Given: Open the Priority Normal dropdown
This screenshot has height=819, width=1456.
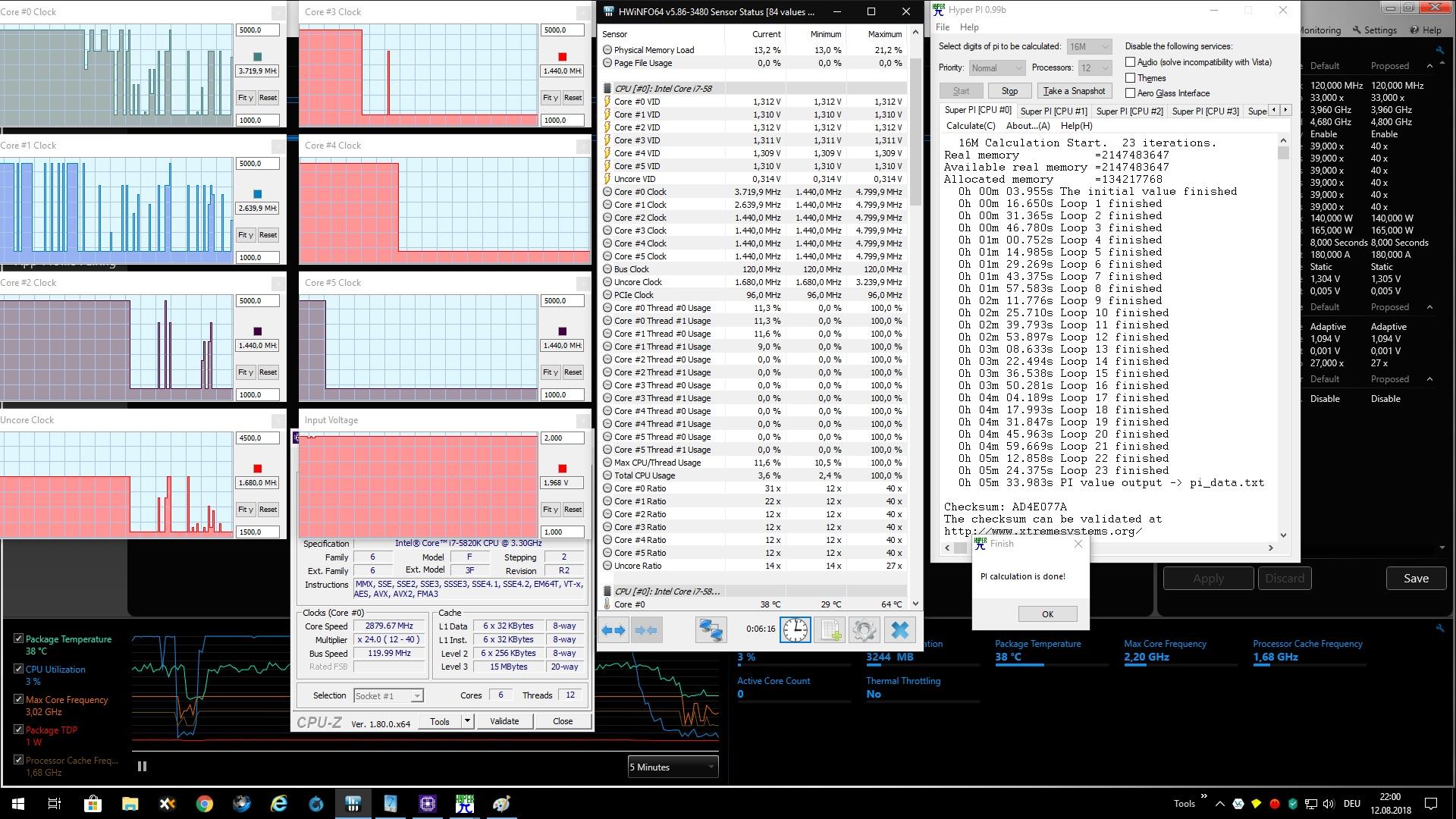Looking at the screenshot, I should 996,68.
